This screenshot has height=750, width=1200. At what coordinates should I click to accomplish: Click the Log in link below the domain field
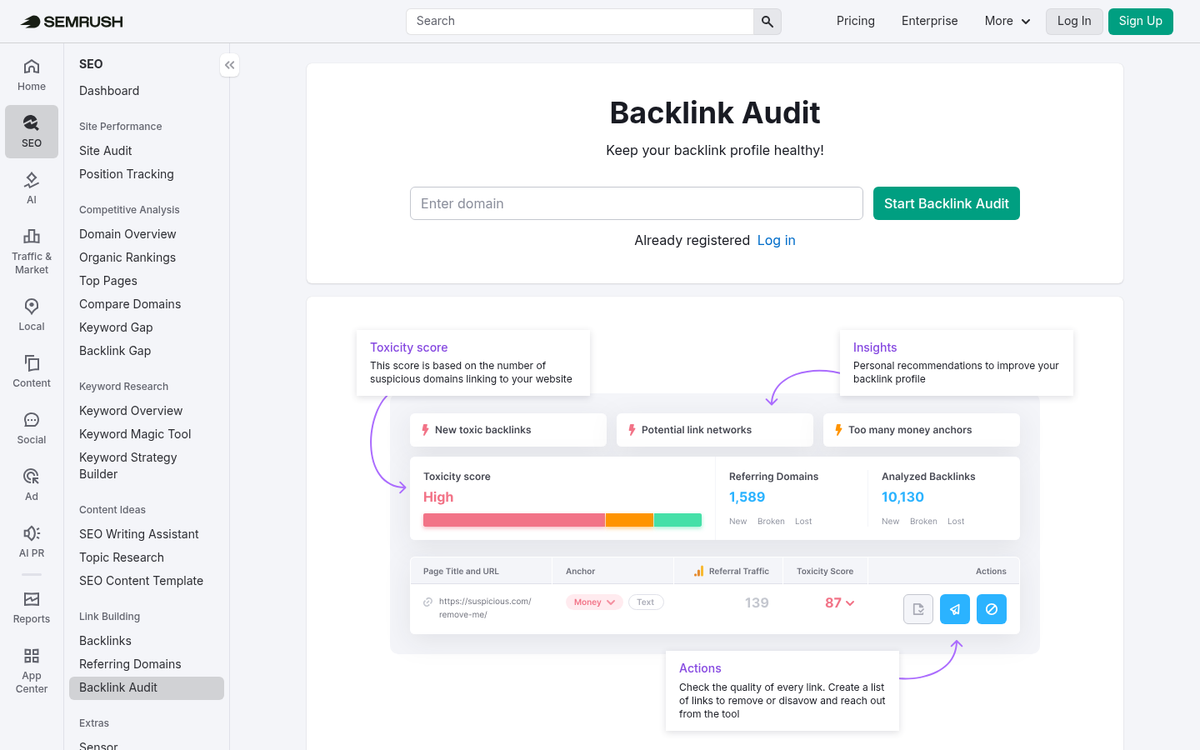(776, 240)
